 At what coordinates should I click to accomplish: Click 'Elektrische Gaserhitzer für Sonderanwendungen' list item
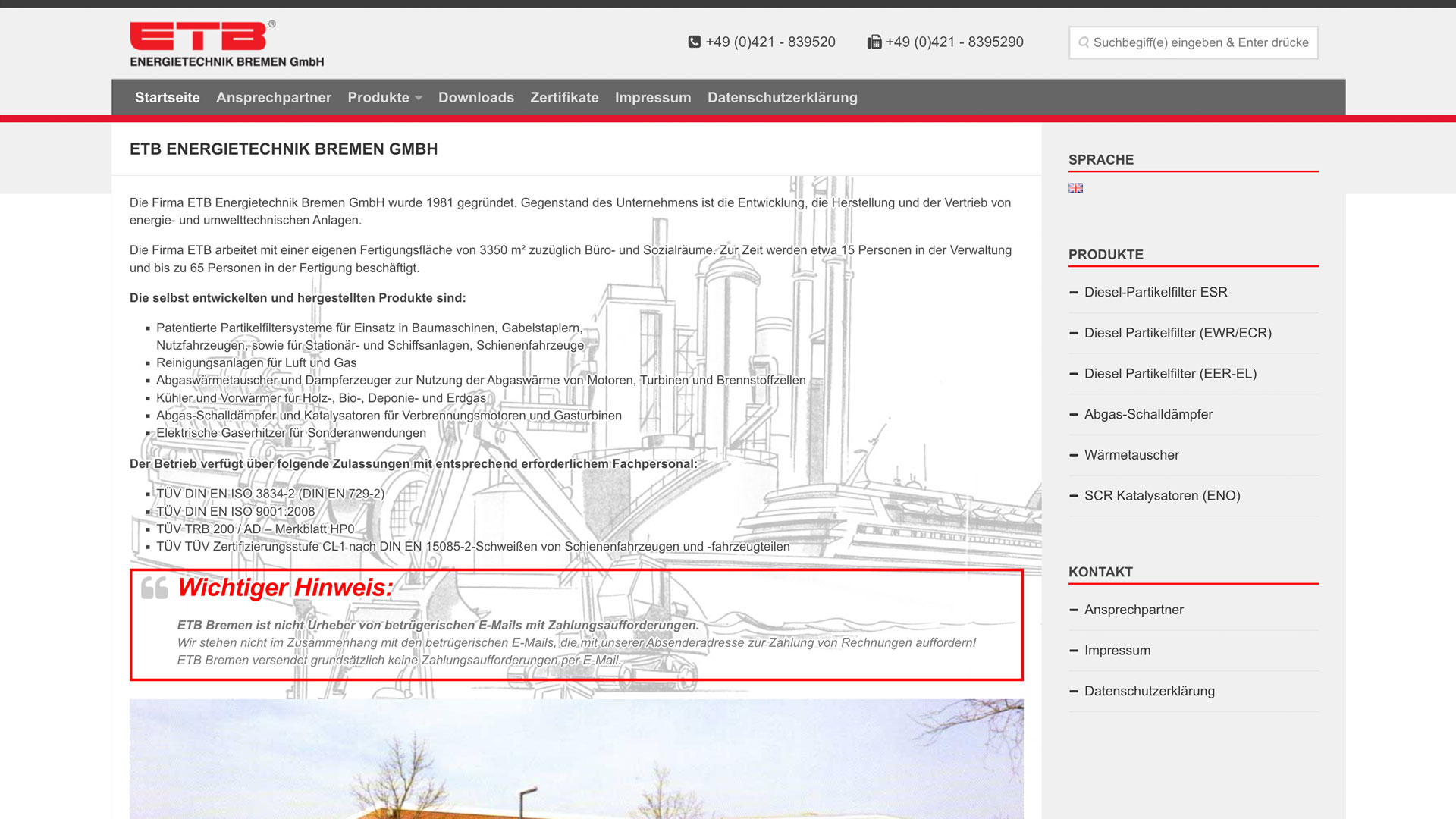[291, 433]
